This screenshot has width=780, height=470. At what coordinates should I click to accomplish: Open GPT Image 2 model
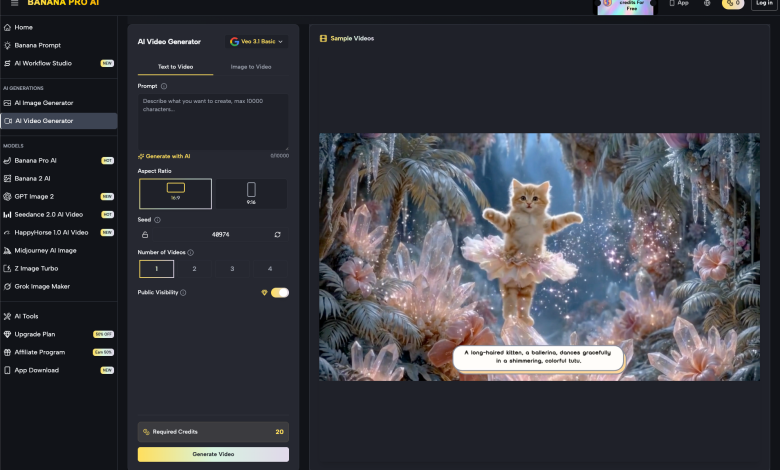(59, 196)
